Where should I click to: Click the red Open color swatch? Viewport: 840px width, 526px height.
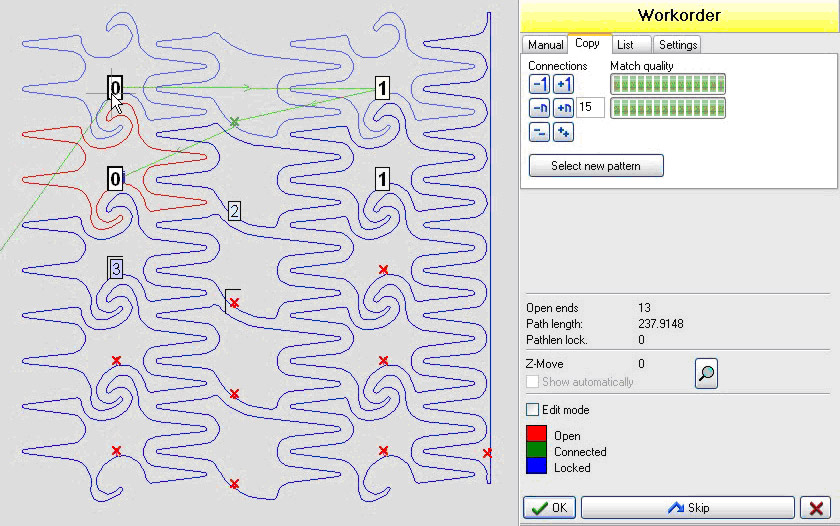click(537, 434)
